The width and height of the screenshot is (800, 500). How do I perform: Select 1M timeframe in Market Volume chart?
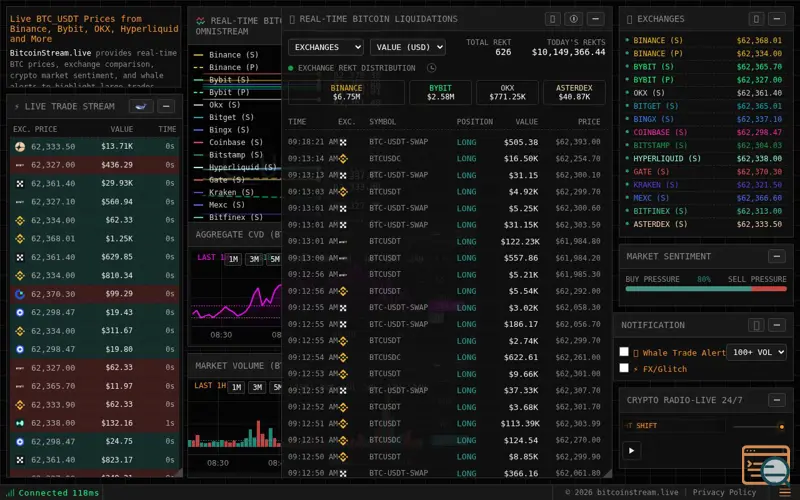click(x=236, y=387)
